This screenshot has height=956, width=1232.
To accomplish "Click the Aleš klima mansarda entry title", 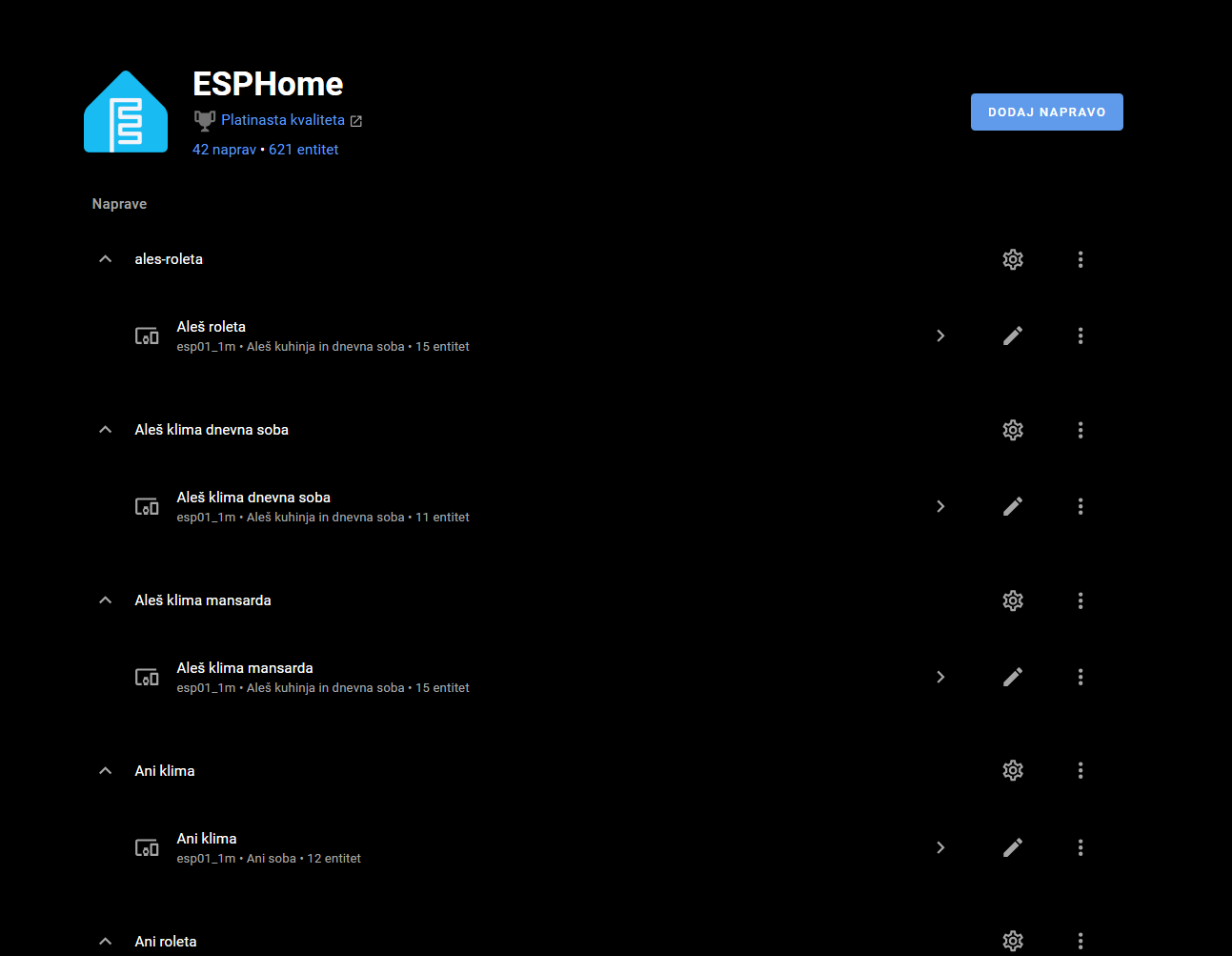I will (x=203, y=600).
